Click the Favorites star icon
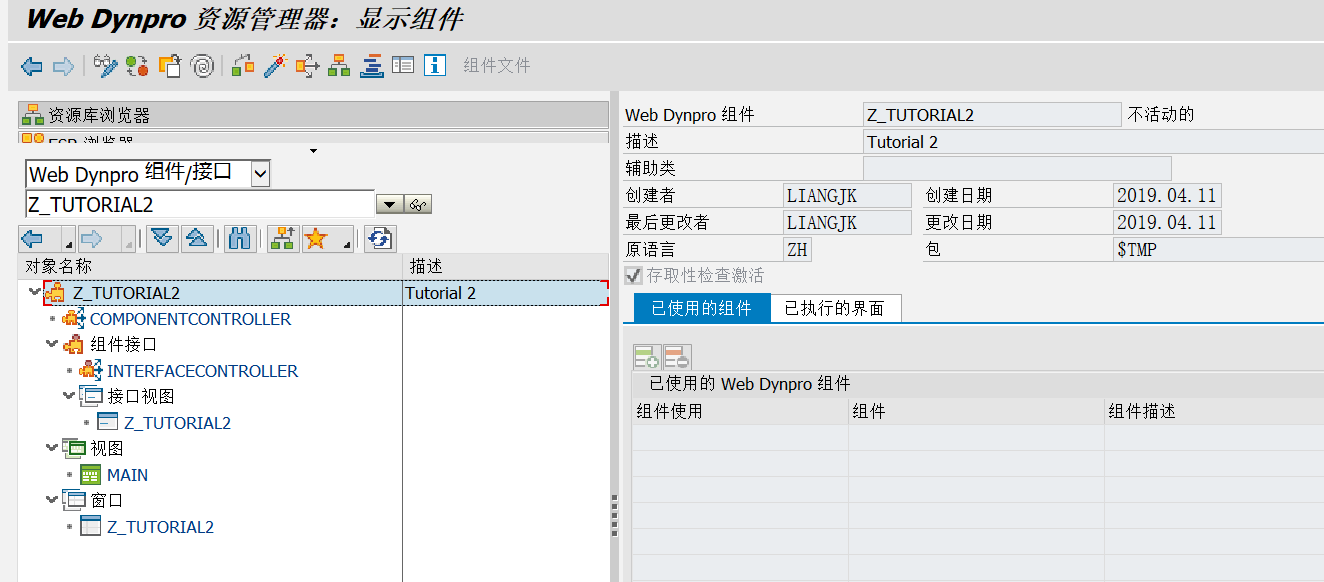This screenshot has width=1324, height=582. (318, 238)
